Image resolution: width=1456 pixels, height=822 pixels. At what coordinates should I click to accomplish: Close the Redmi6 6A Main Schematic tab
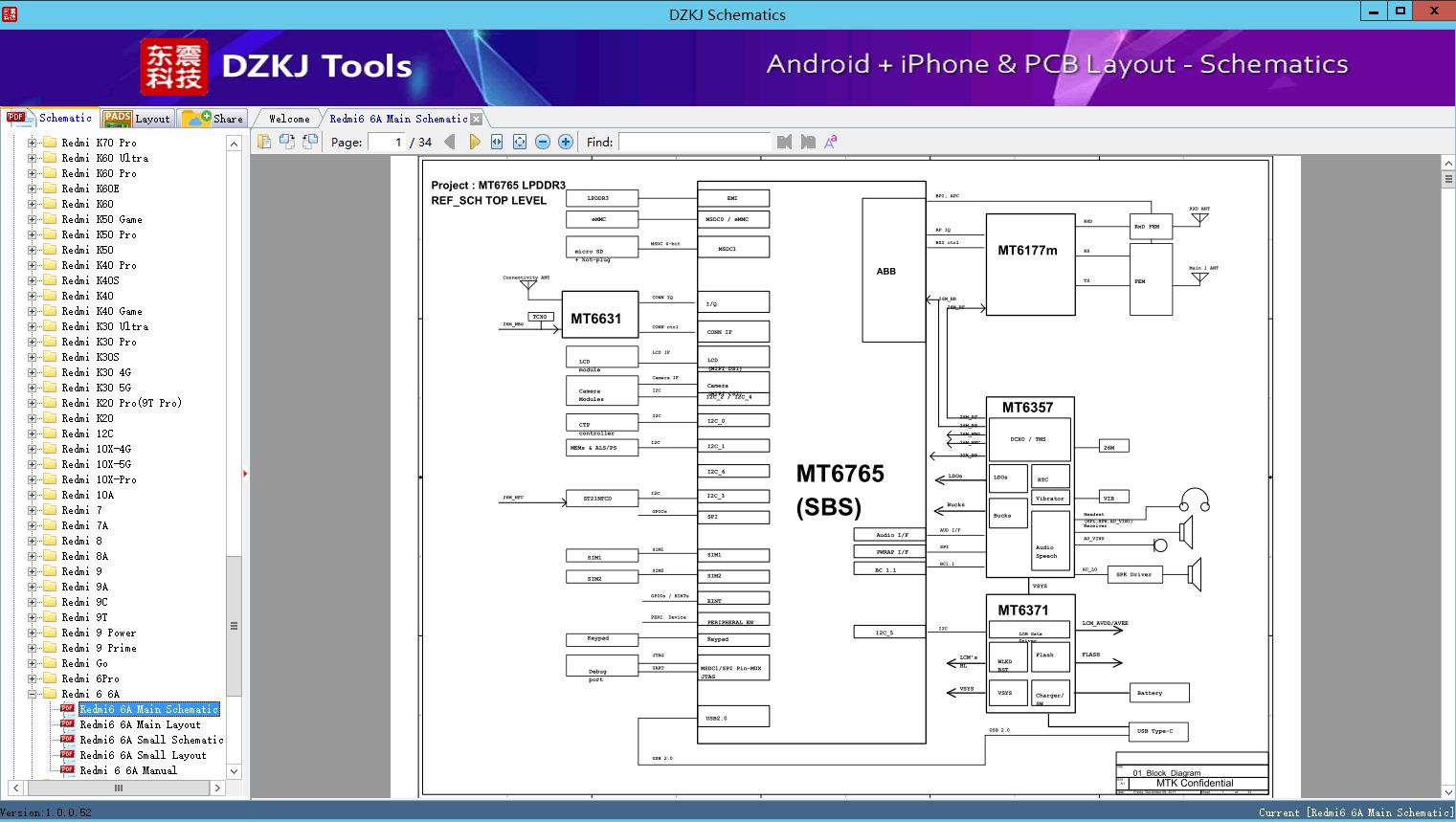click(x=476, y=120)
